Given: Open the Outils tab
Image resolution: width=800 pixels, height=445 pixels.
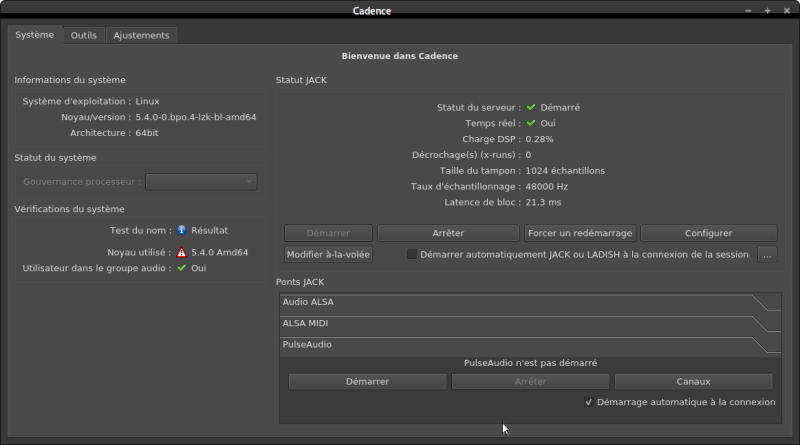Looking at the screenshot, I should coord(84,35).
